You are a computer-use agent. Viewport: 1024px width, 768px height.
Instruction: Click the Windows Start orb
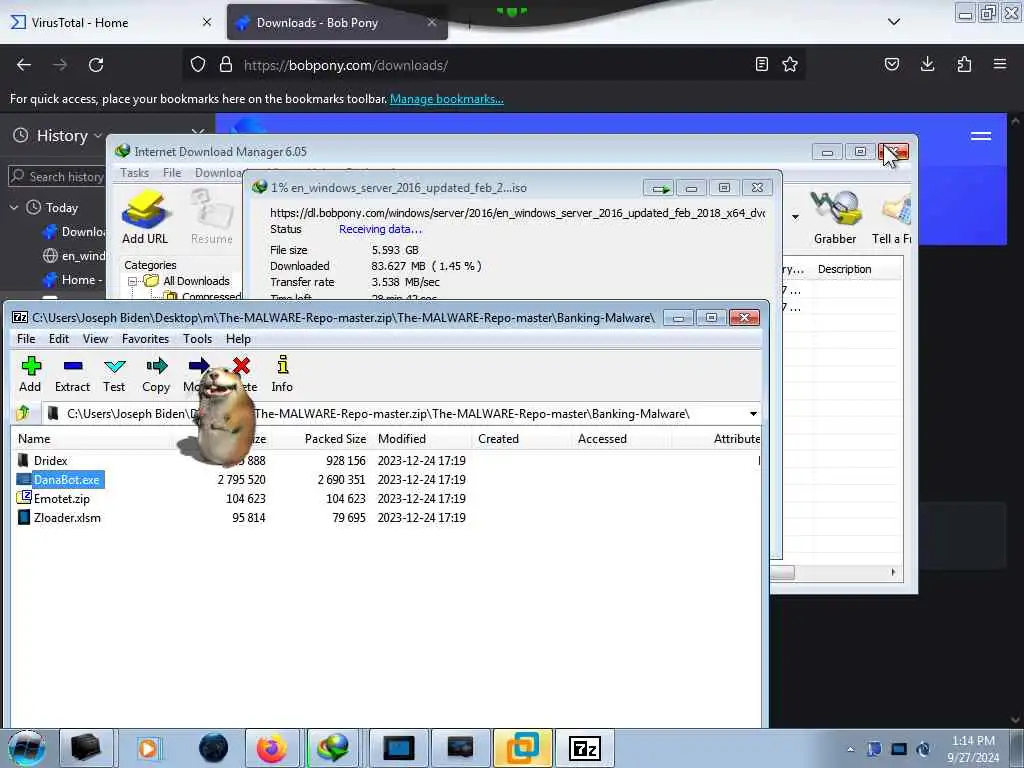pyautogui.click(x=26, y=748)
